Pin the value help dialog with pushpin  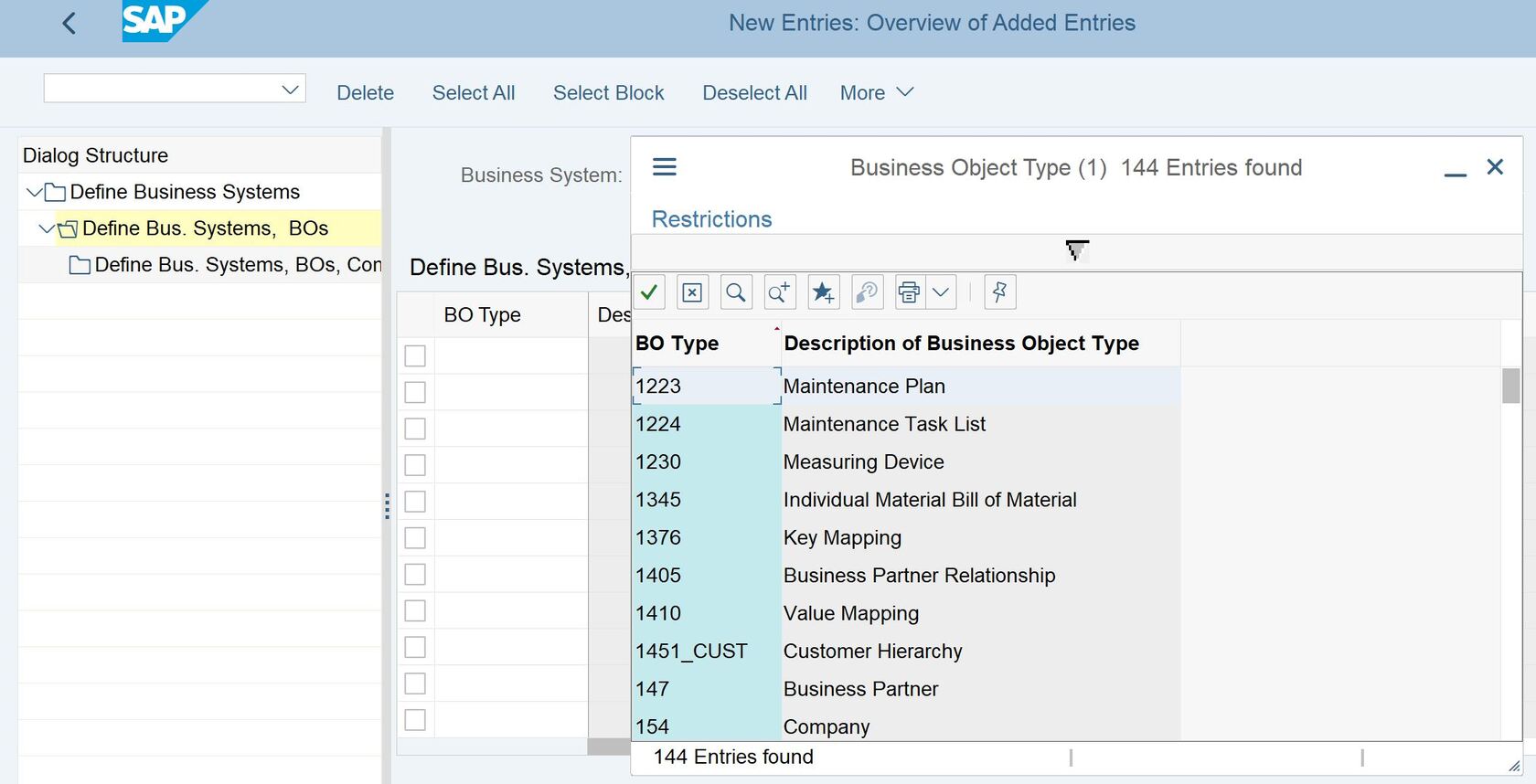(x=999, y=292)
